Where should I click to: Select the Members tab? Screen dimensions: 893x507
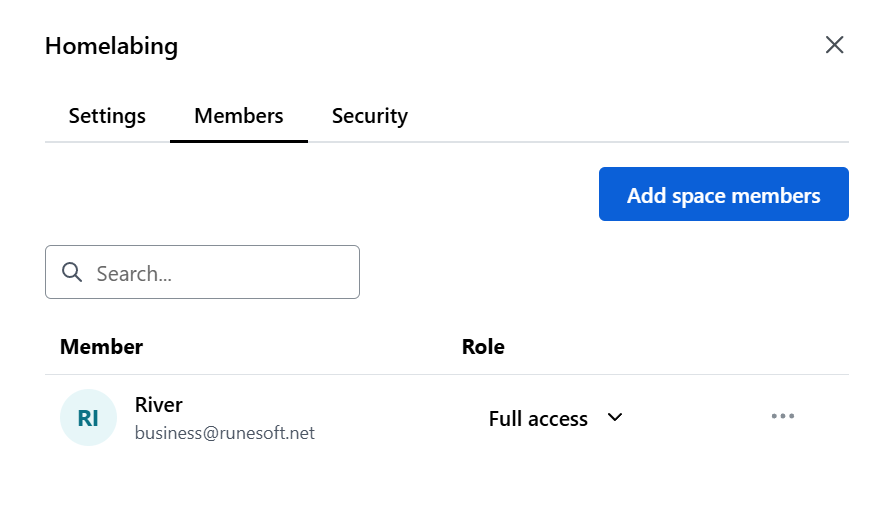tap(239, 116)
